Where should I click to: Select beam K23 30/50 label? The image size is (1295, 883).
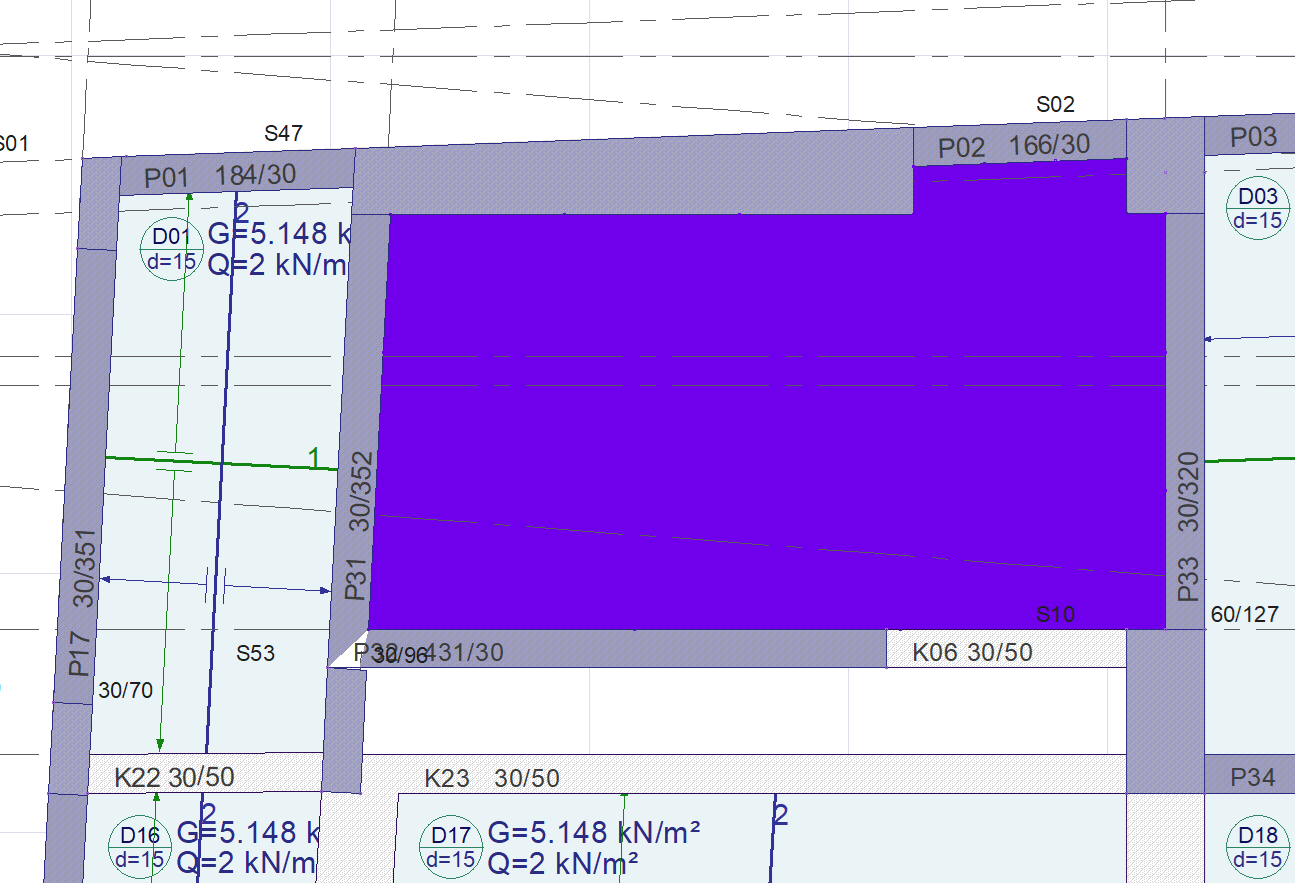[492, 778]
